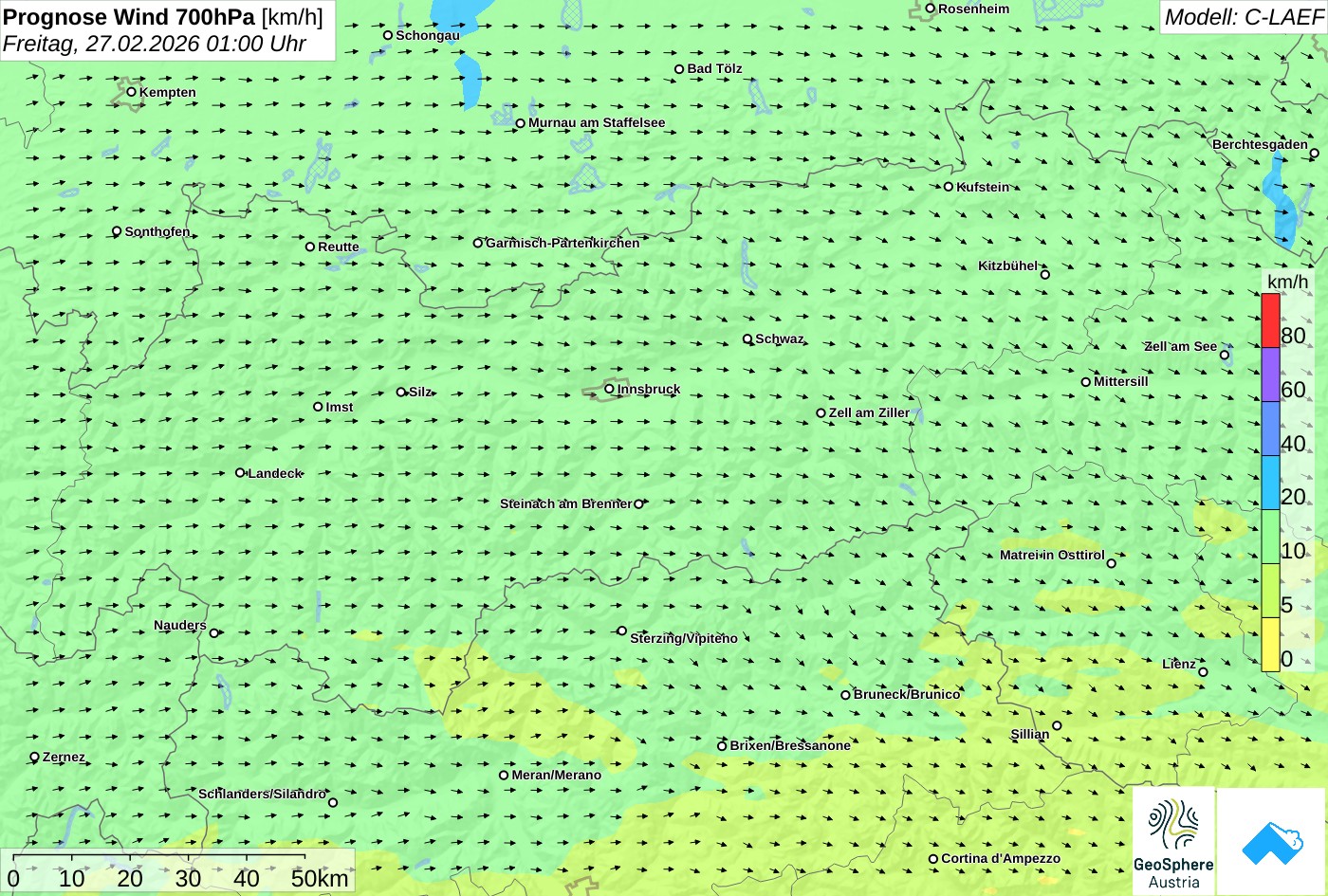Click the Schongau location dot
This screenshot has height=896, width=1328.
pos(387,35)
